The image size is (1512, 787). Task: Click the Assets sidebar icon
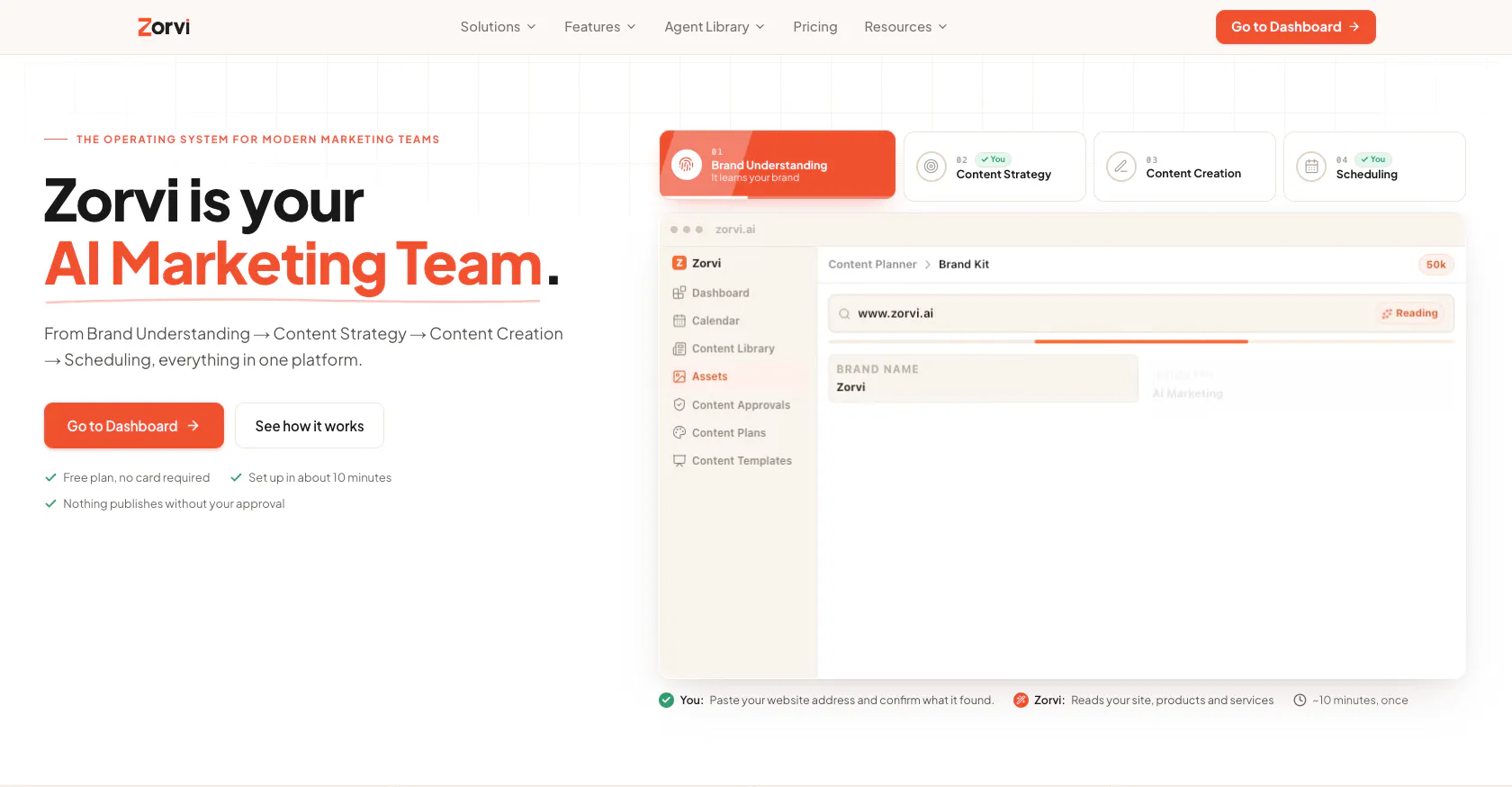[679, 376]
